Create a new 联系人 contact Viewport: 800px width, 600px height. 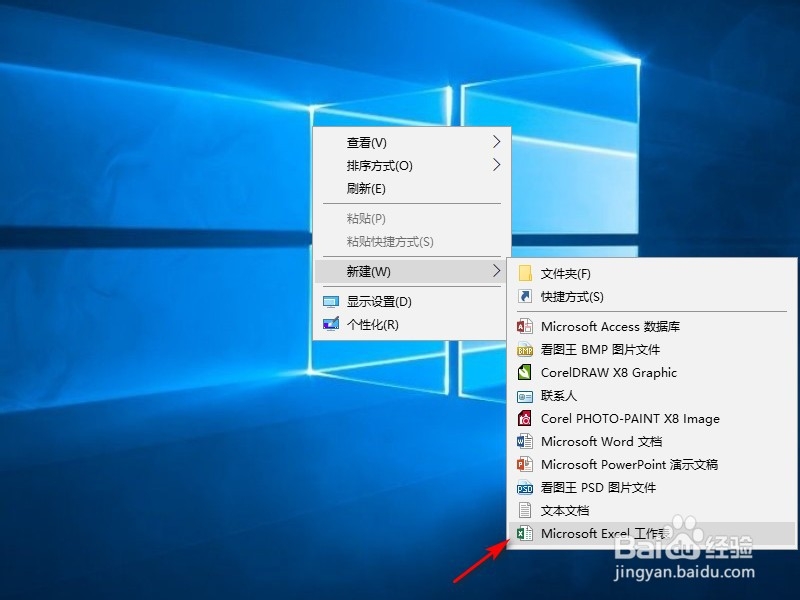coord(652,395)
